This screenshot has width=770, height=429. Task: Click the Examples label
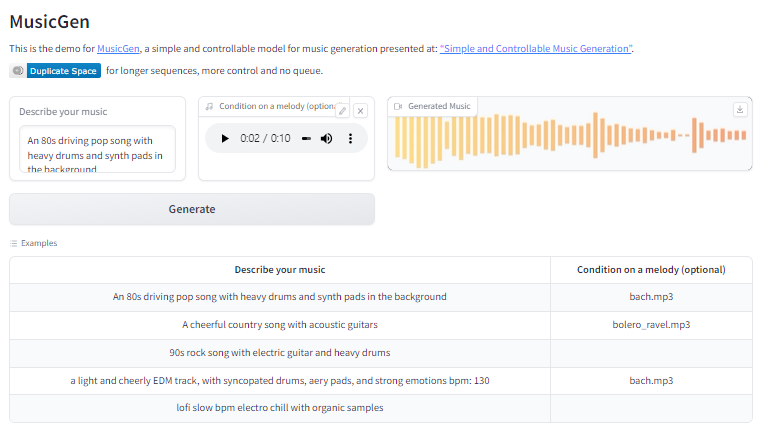point(39,243)
